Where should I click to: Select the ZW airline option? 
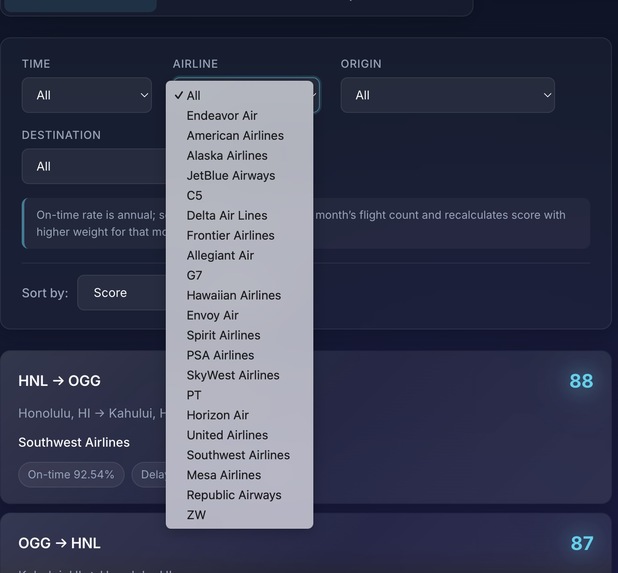239,515
